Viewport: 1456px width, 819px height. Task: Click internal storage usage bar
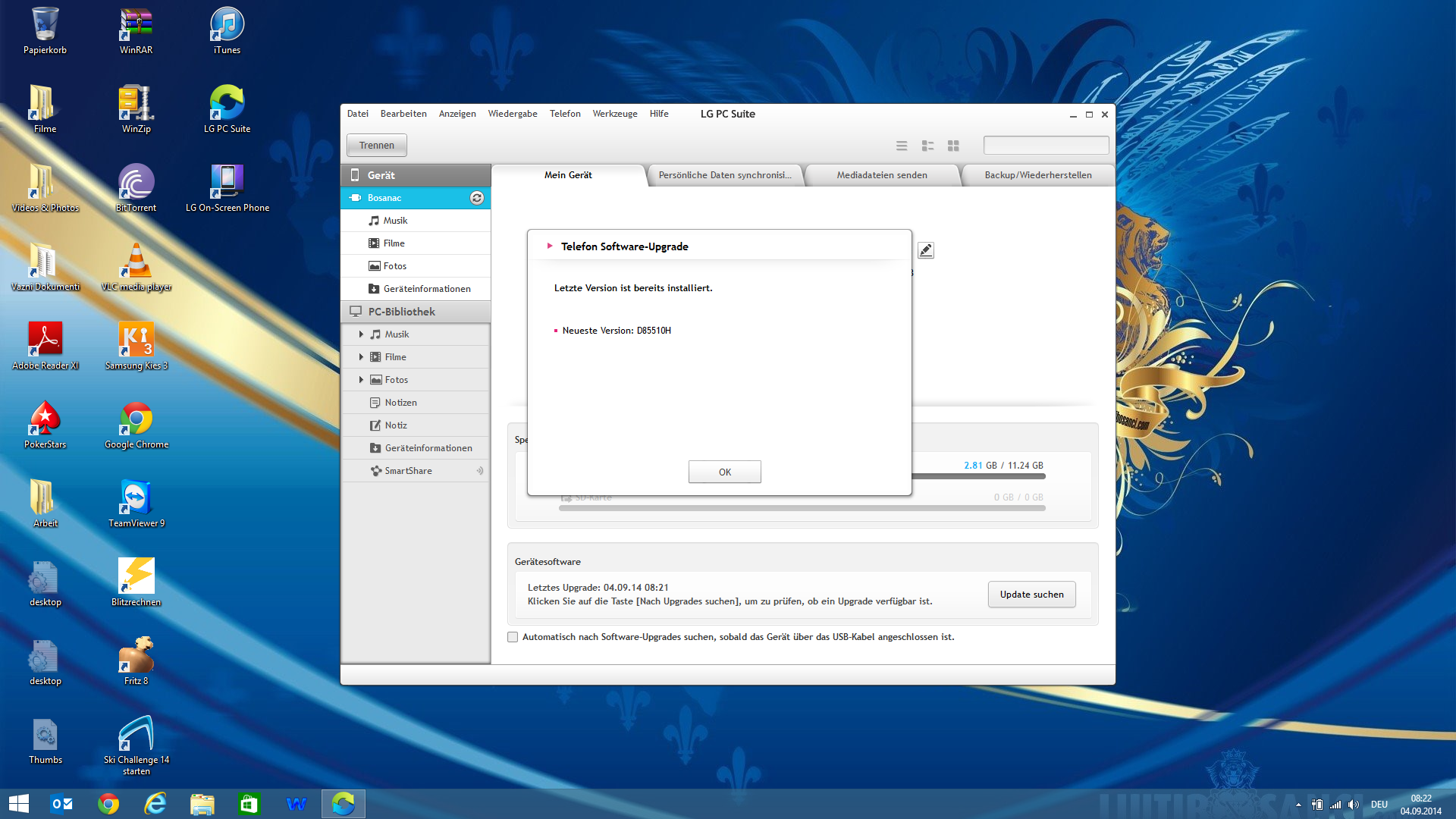coord(978,477)
